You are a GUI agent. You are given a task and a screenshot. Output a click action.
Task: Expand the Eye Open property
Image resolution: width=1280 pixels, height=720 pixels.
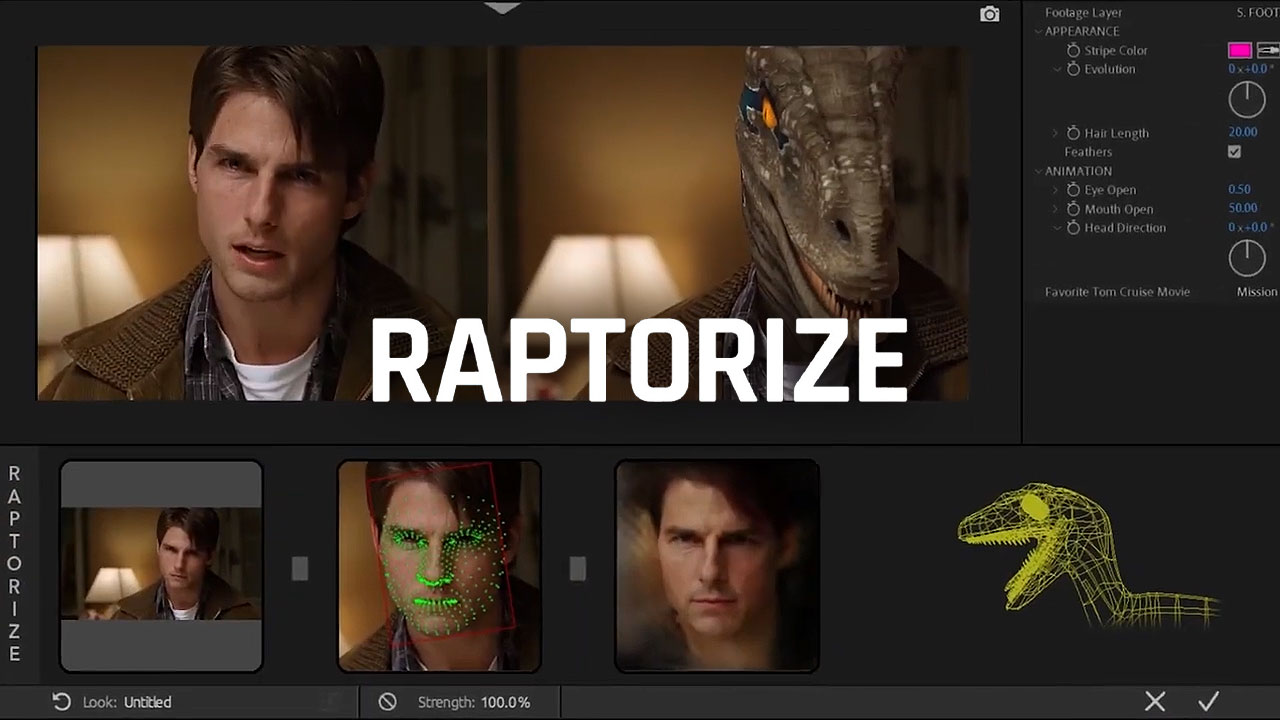(1055, 190)
